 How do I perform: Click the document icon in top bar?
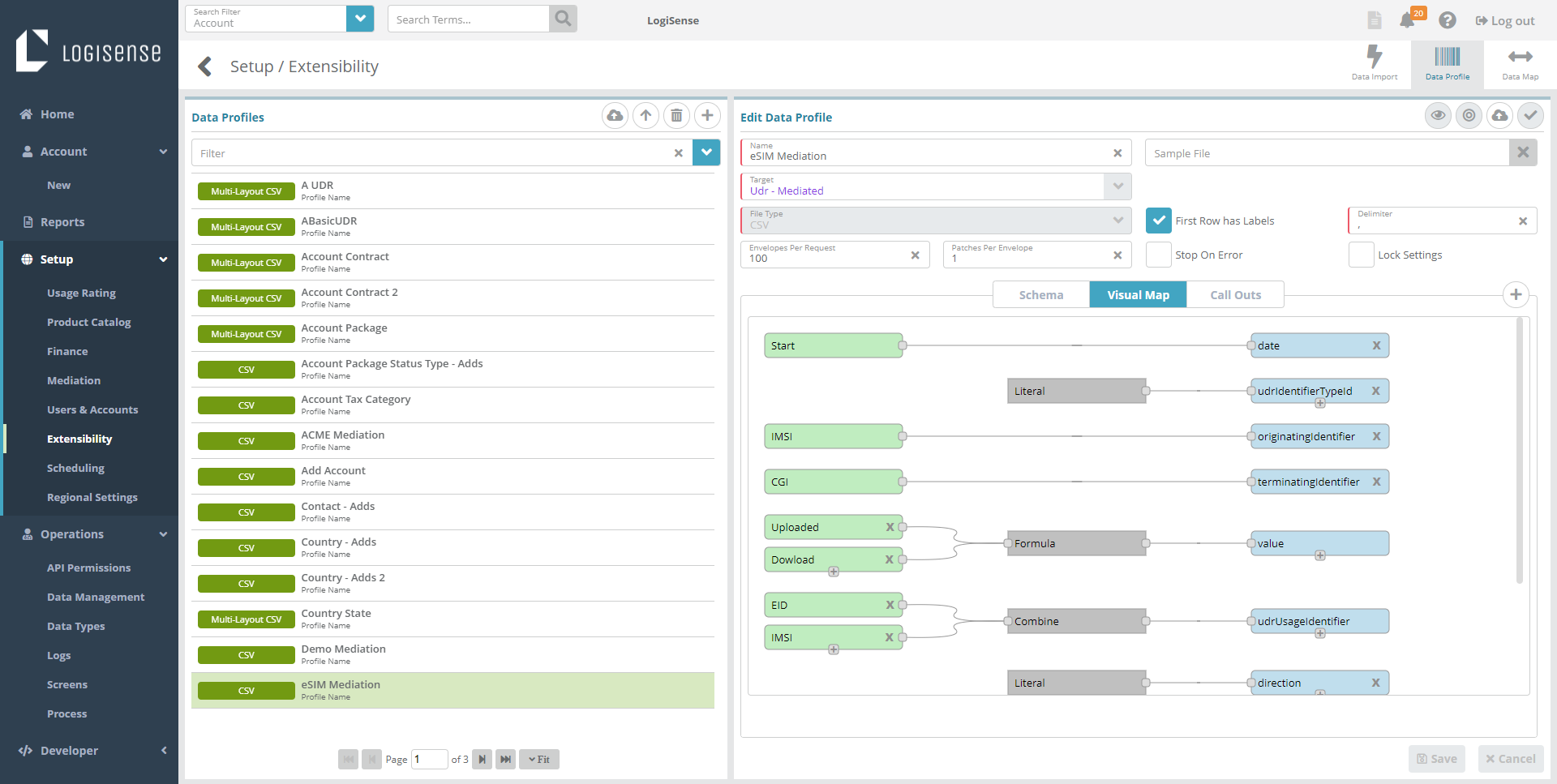pos(1374,20)
